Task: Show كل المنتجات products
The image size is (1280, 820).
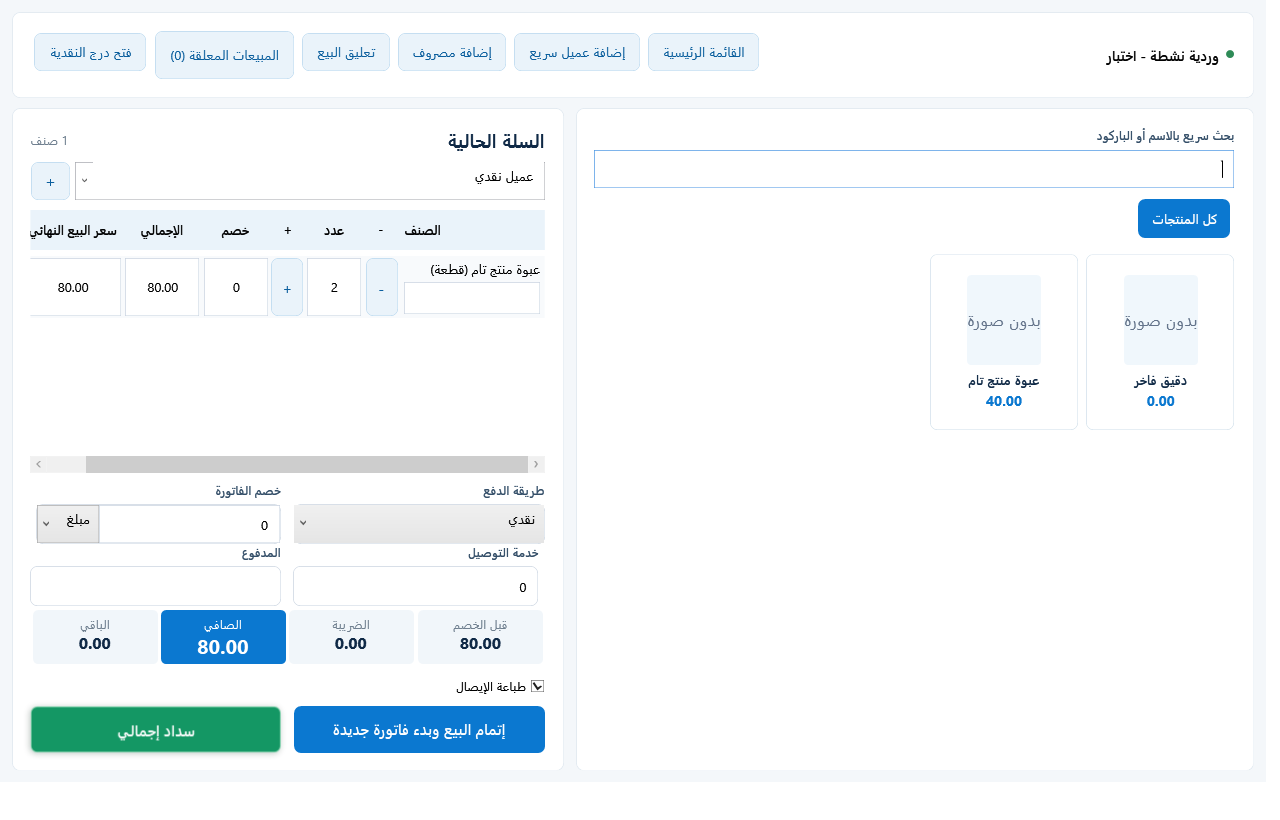Action: (x=1184, y=219)
